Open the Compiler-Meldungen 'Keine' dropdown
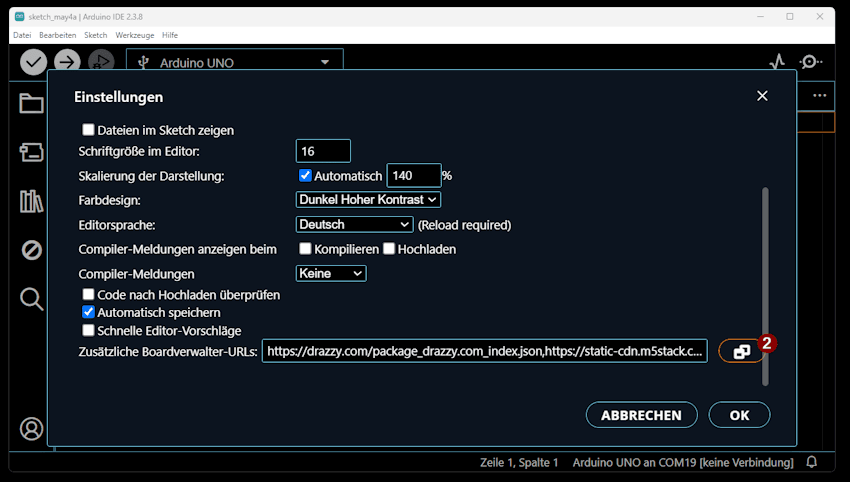 click(331, 273)
